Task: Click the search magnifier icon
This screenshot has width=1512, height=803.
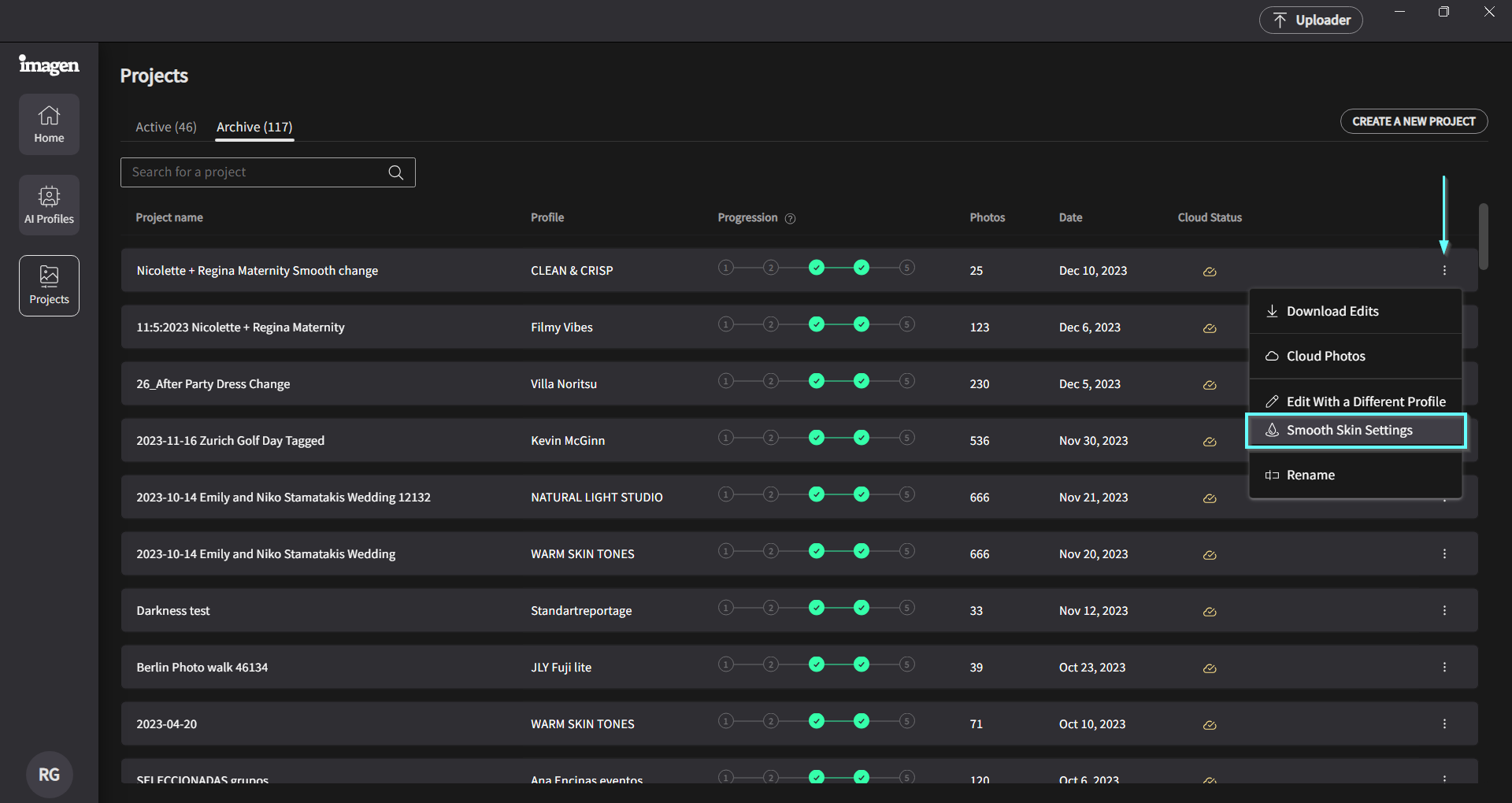Action: pyautogui.click(x=396, y=172)
